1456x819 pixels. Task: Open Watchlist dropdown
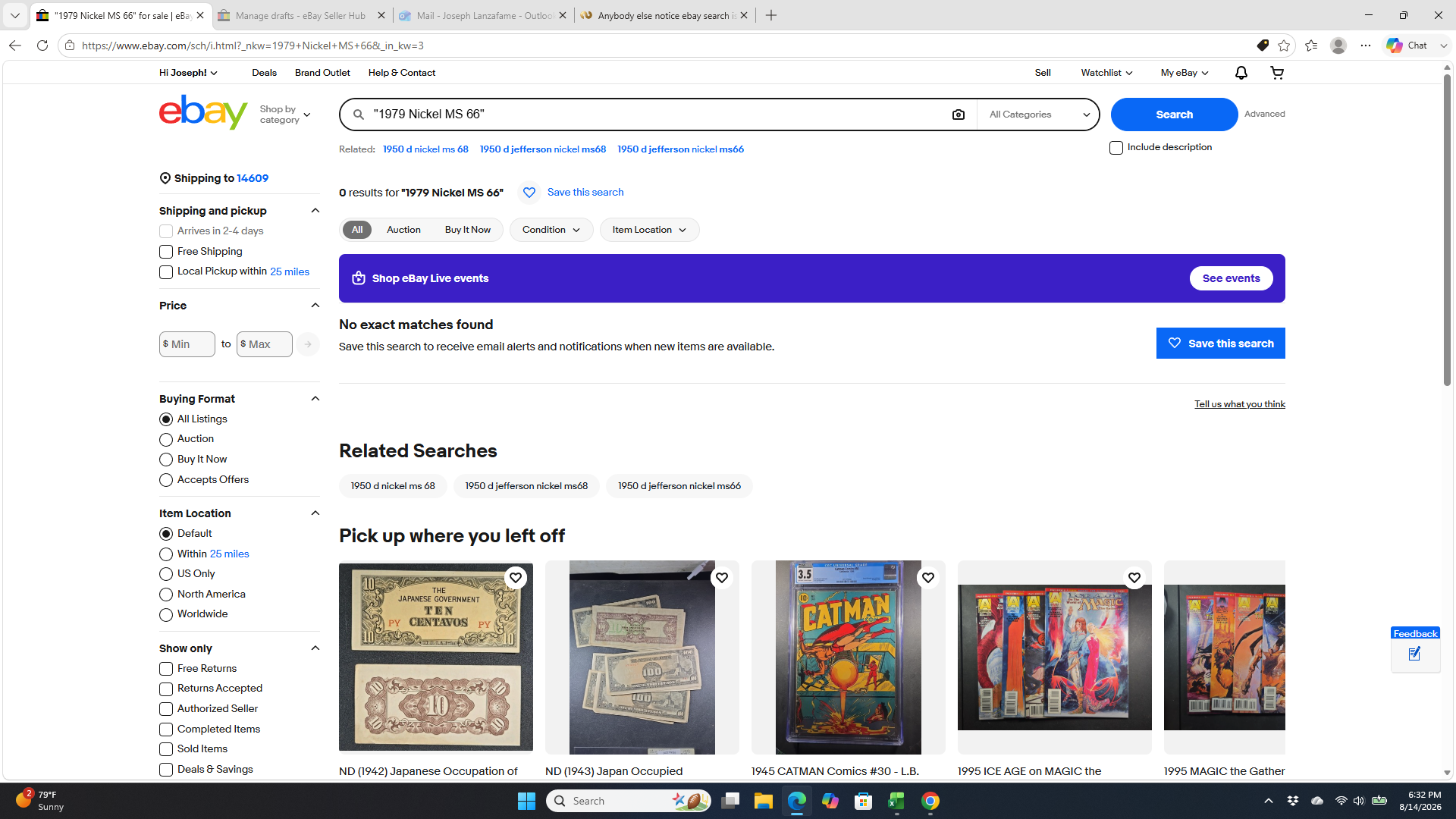1106,73
